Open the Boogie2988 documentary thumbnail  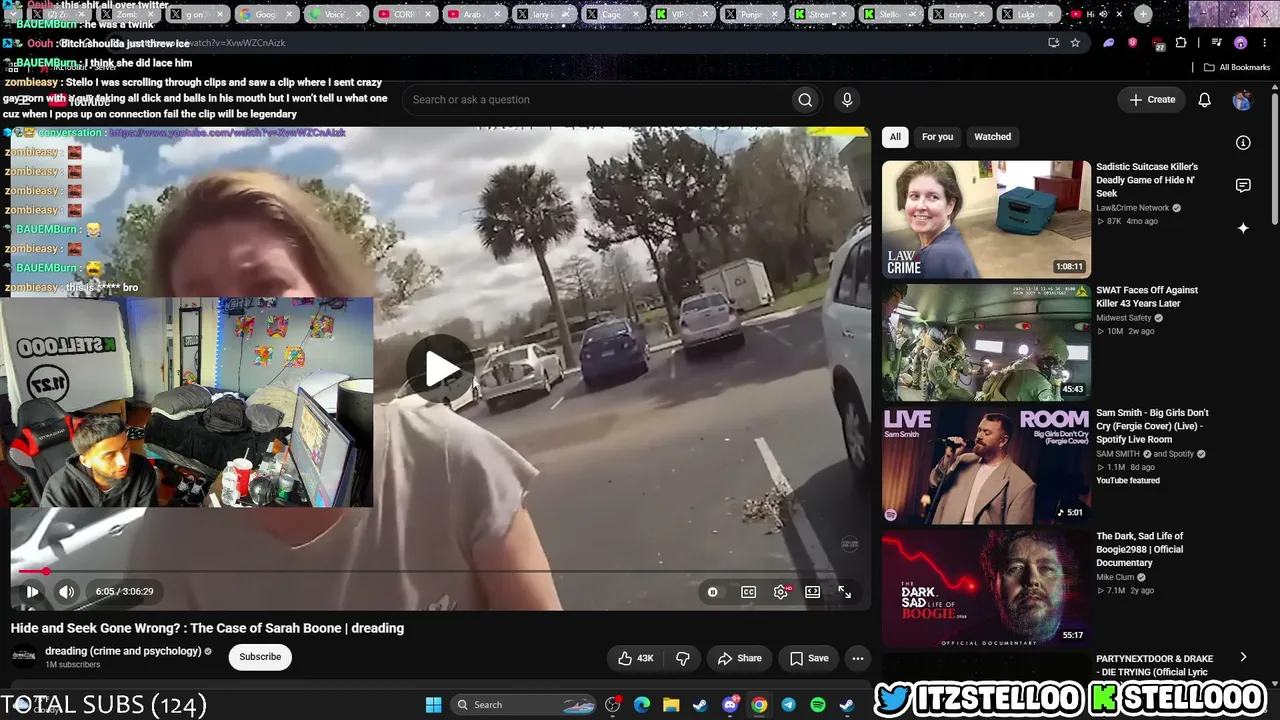[x=986, y=588]
